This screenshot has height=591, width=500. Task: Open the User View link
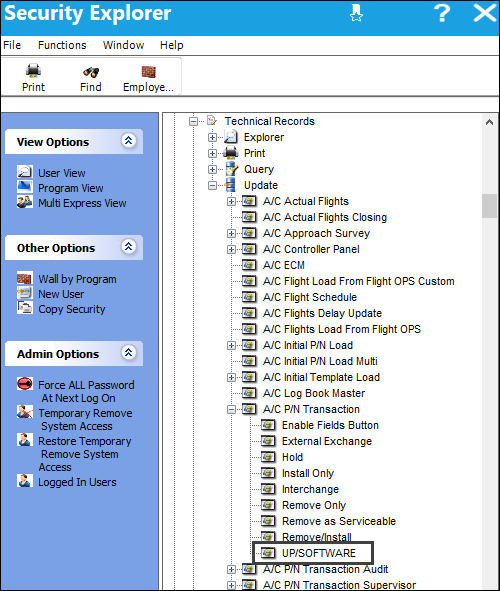[62, 173]
